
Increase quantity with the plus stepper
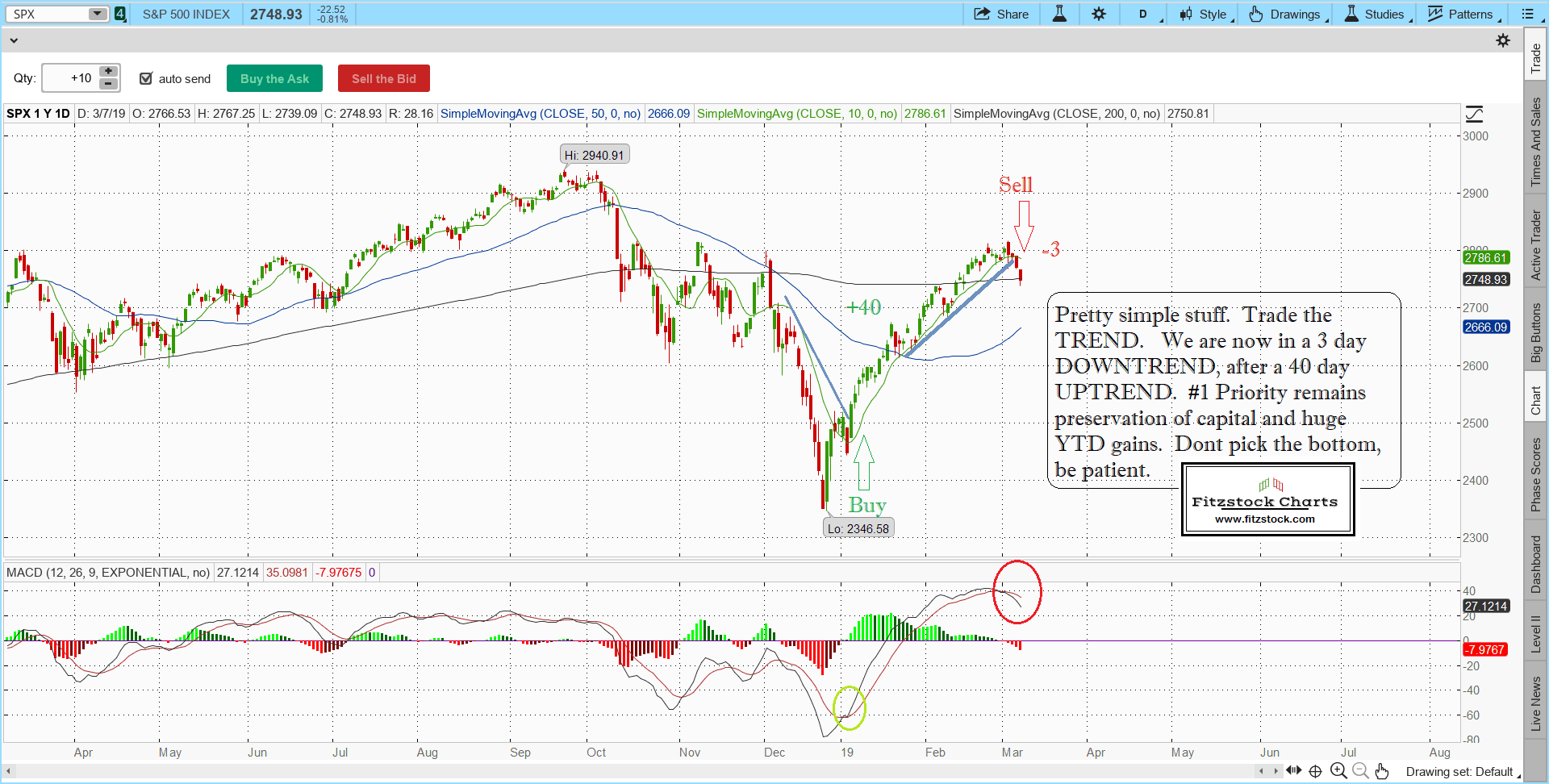tap(108, 72)
